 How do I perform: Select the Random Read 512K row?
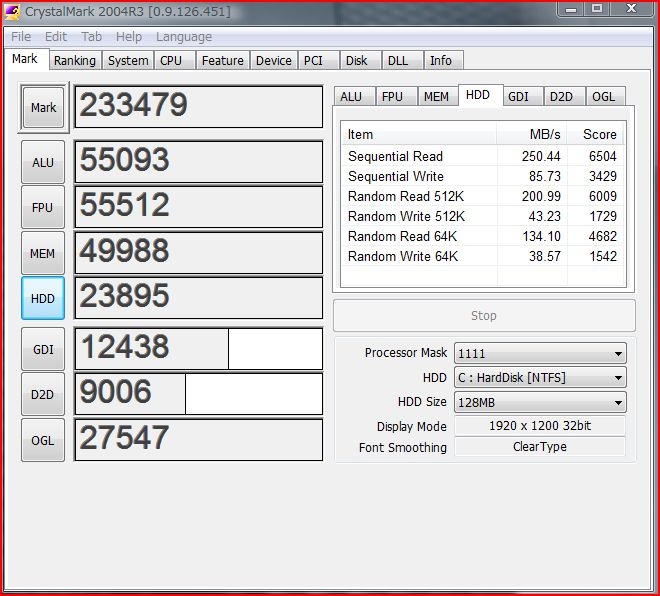point(483,196)
